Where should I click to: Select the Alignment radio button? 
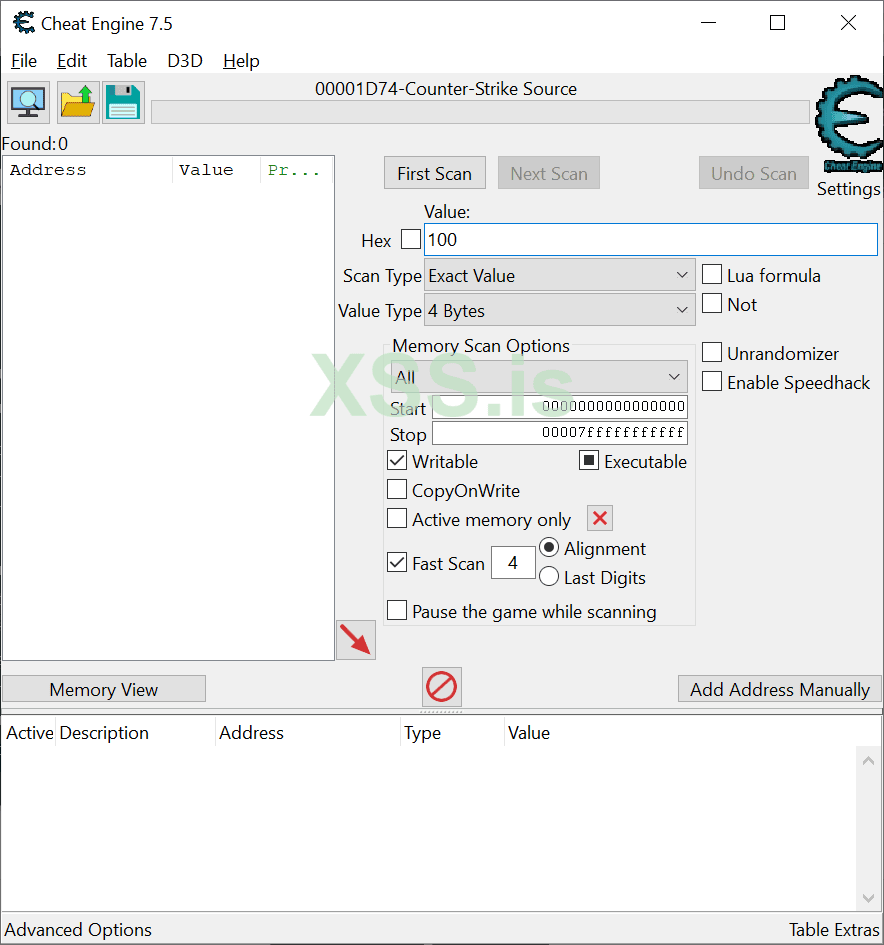(549, 547)
